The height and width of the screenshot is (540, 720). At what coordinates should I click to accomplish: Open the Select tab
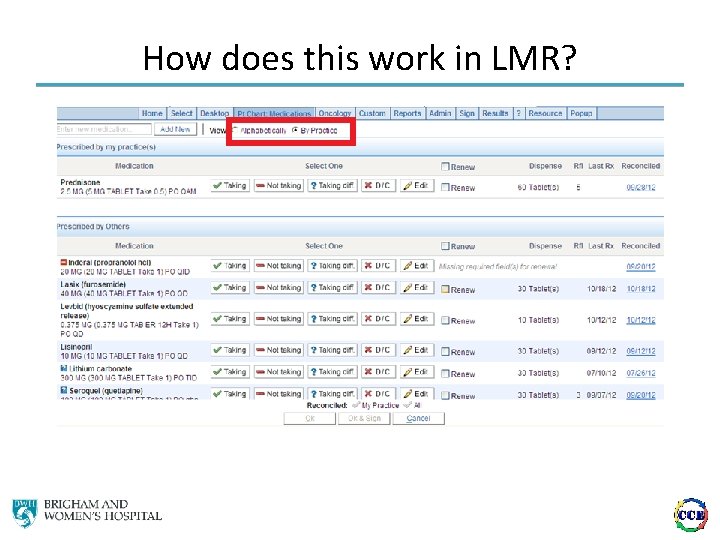point(181,113)
